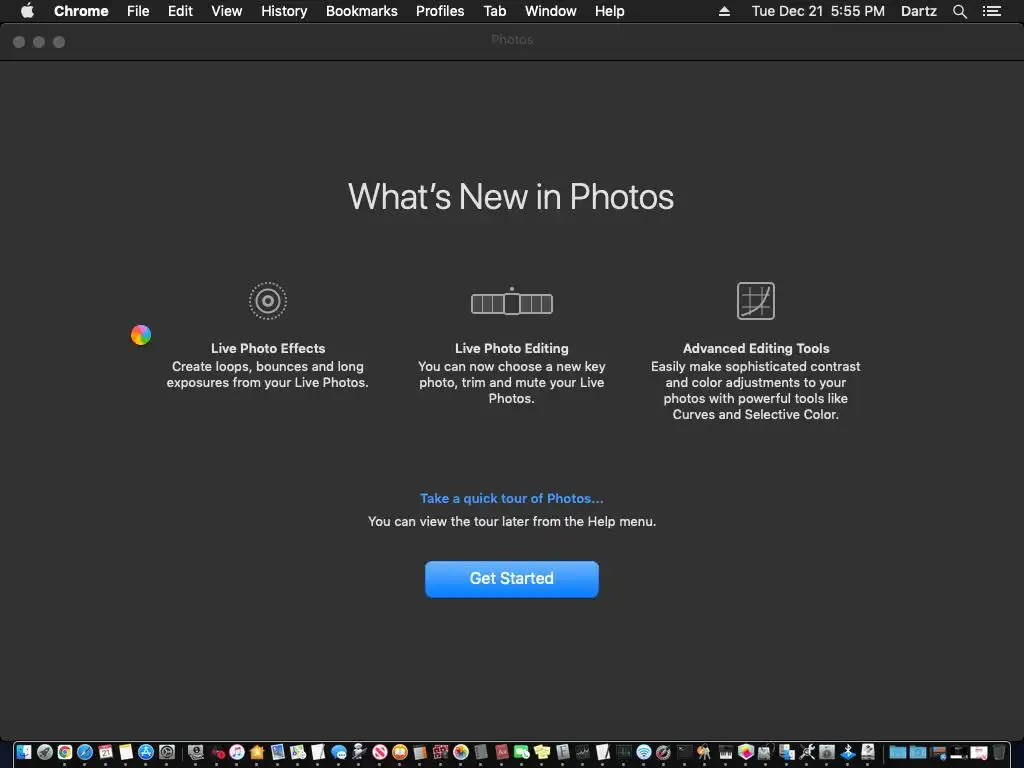Open Terminal icon in the Dock
Image resolution: width=1024 pixels, height=768 pixels.
tap(684, 752)
